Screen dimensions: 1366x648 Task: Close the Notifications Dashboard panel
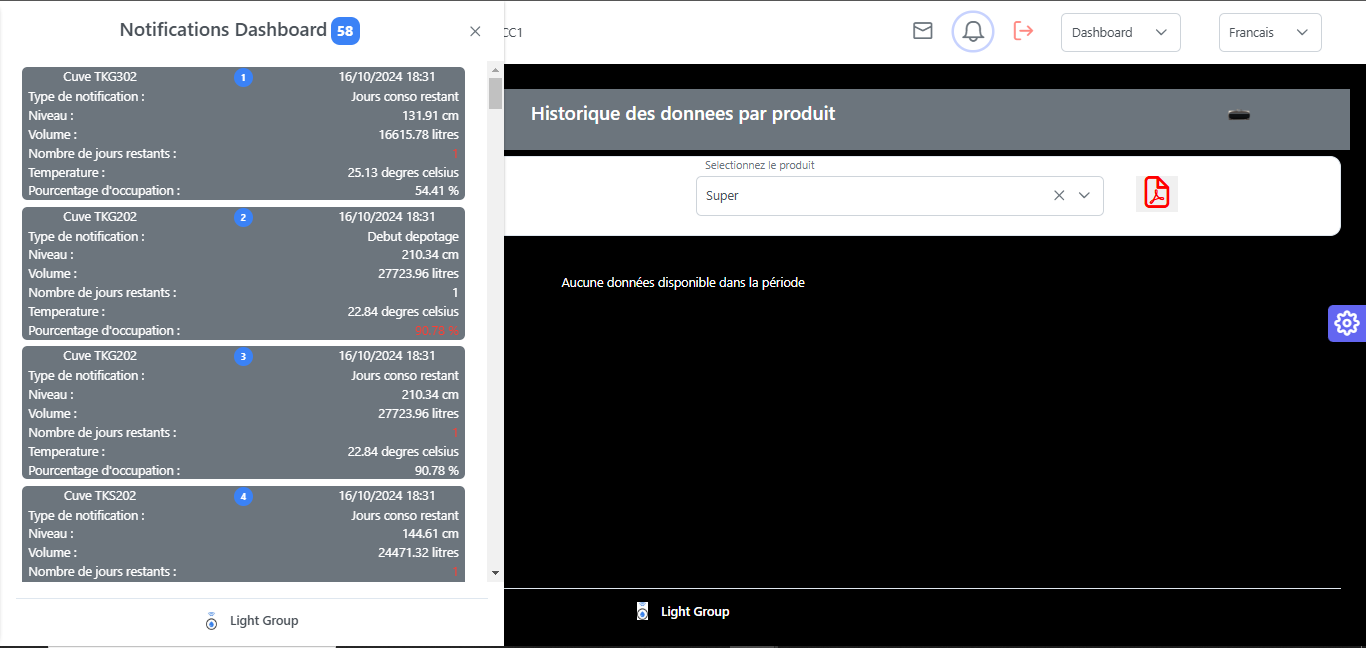click(475, 31)
